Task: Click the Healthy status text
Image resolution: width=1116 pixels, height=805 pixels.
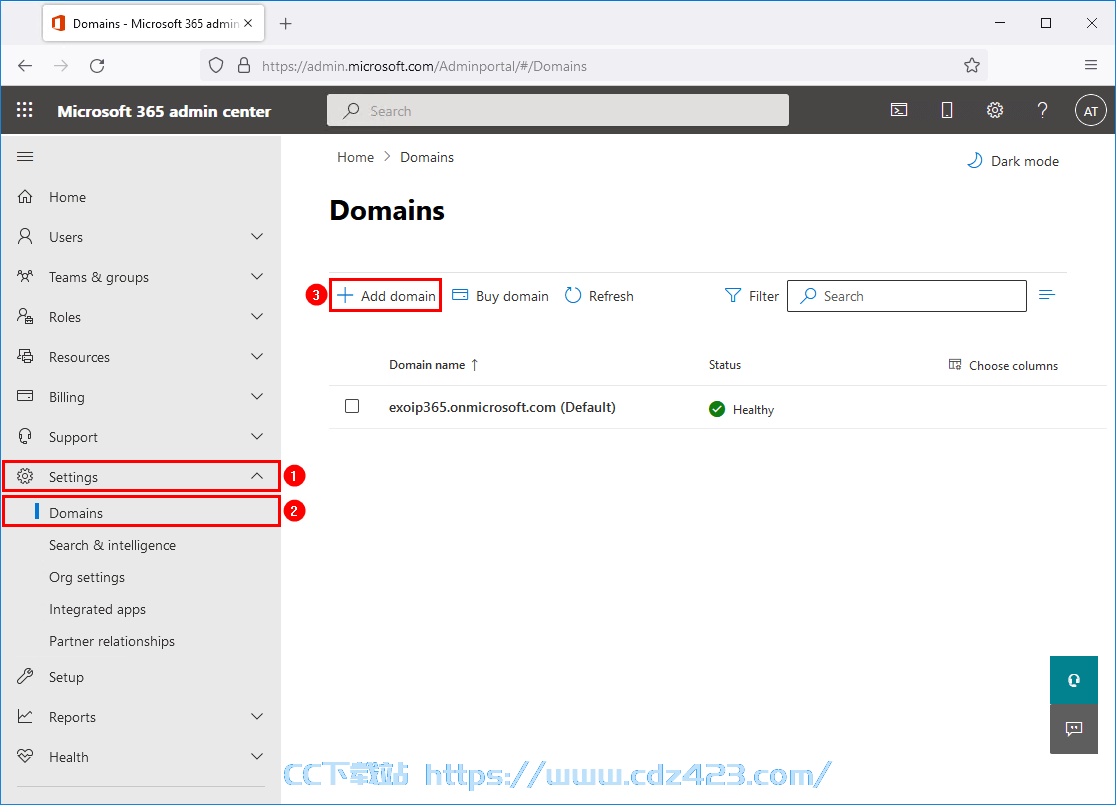Action: click(x=753, y=409)
